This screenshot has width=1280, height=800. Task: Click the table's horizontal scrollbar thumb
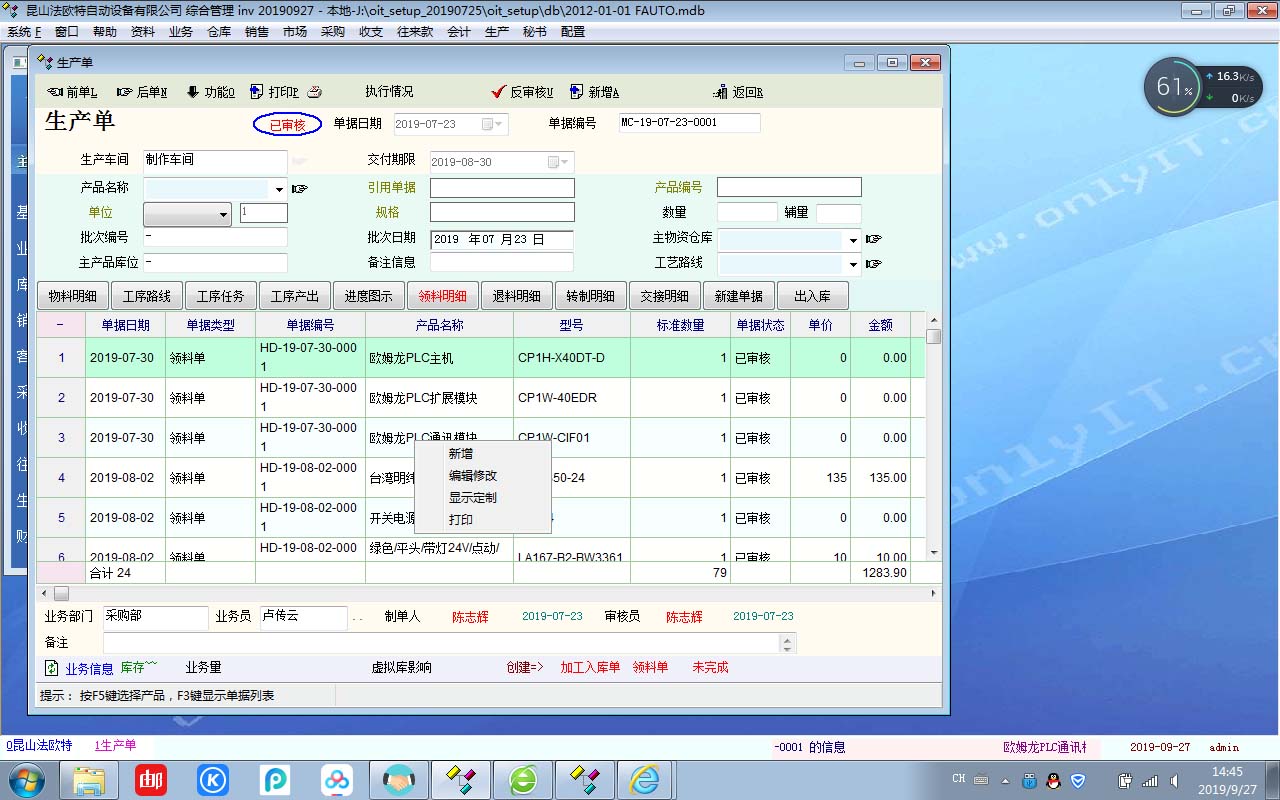pyautogui.click(x=62, y=593)
